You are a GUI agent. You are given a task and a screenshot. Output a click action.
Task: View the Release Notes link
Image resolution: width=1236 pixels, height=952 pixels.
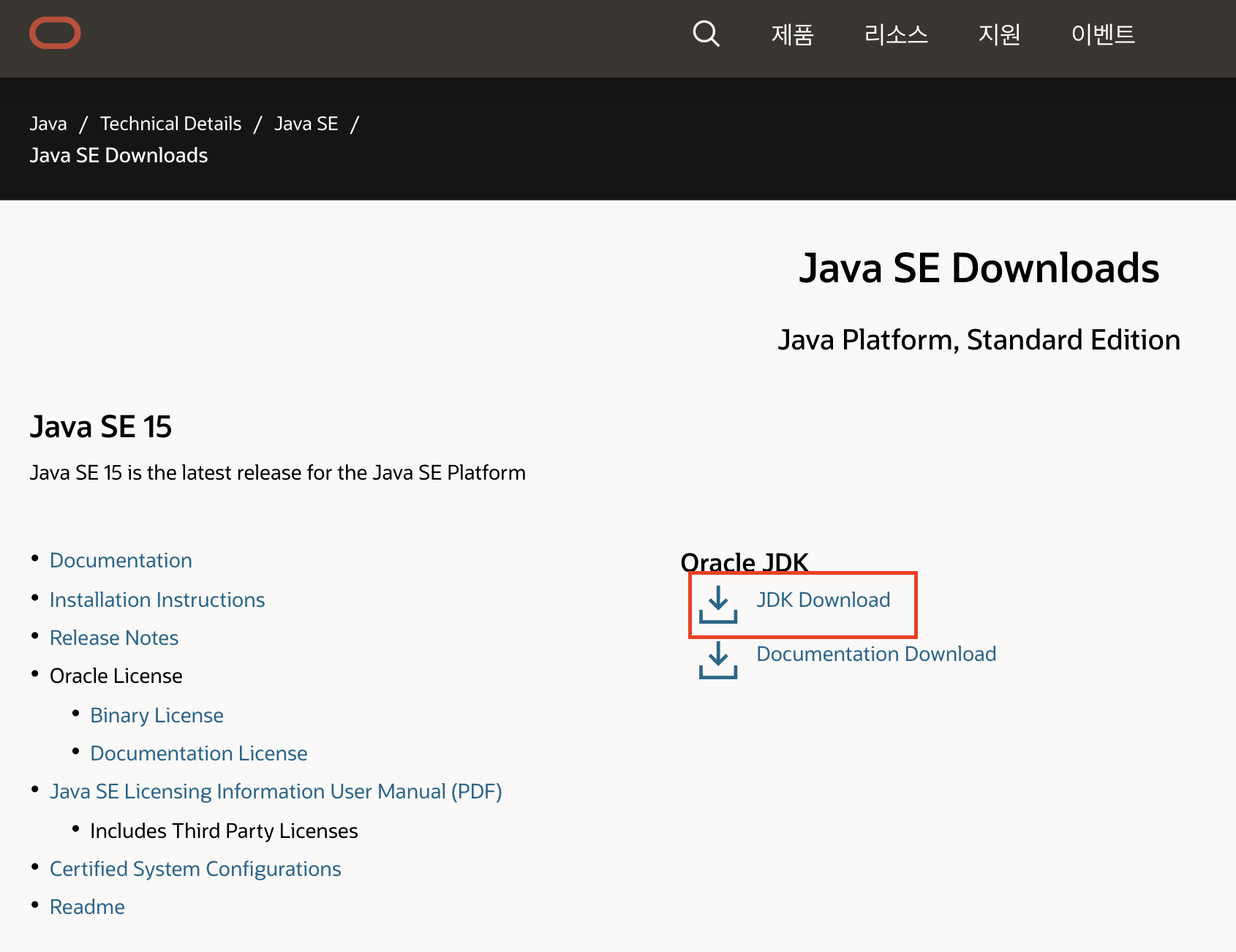pyautogui.click(x=114, y=638)
